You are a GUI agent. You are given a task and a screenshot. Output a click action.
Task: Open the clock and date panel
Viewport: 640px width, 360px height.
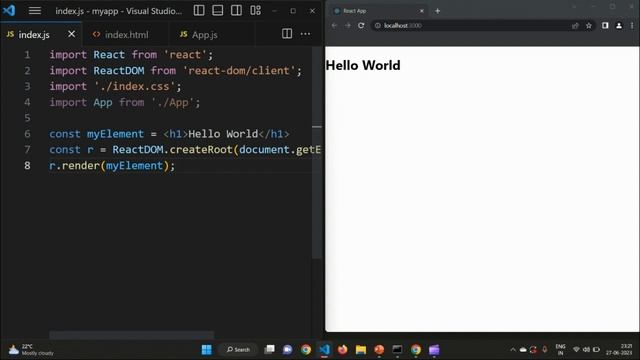pyautogui.click(x=620, y=350)
